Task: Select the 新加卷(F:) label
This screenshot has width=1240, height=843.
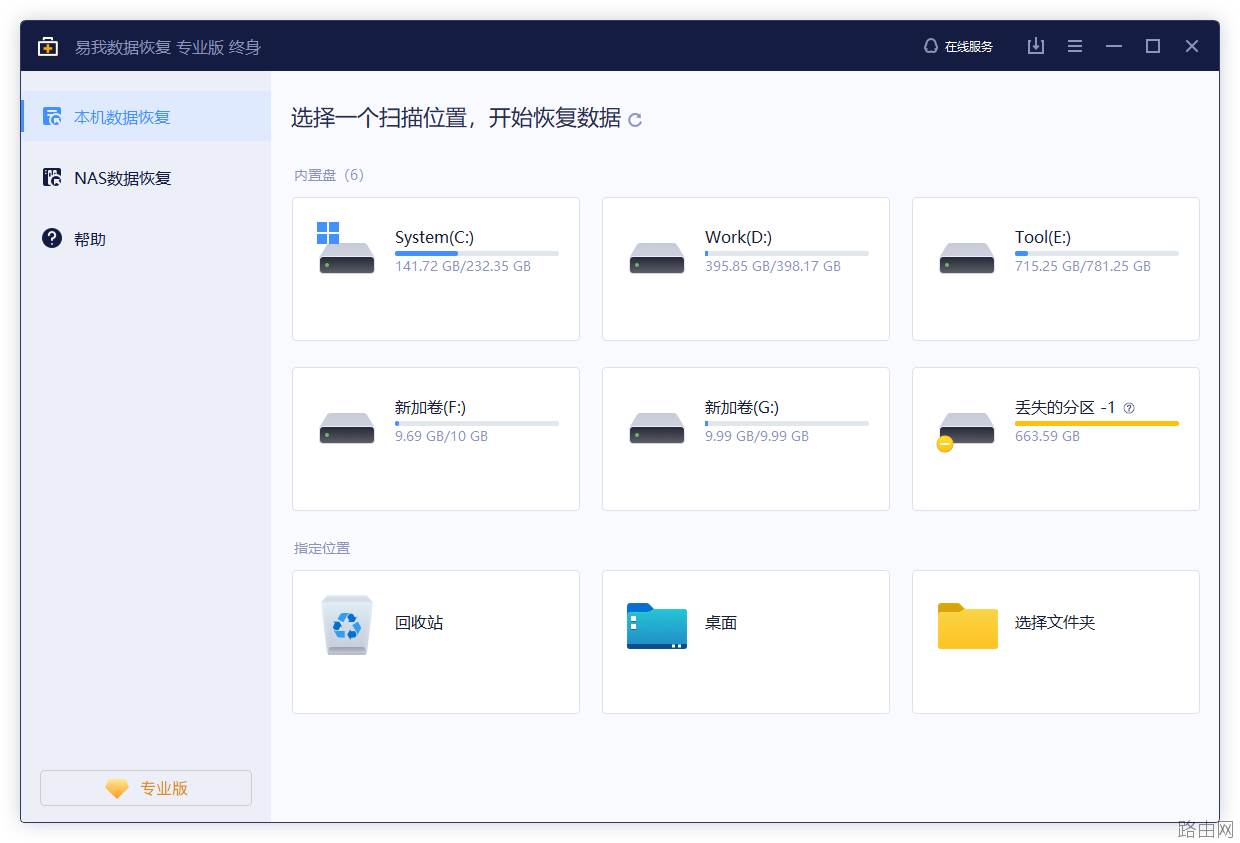Action: coord(430,407)
